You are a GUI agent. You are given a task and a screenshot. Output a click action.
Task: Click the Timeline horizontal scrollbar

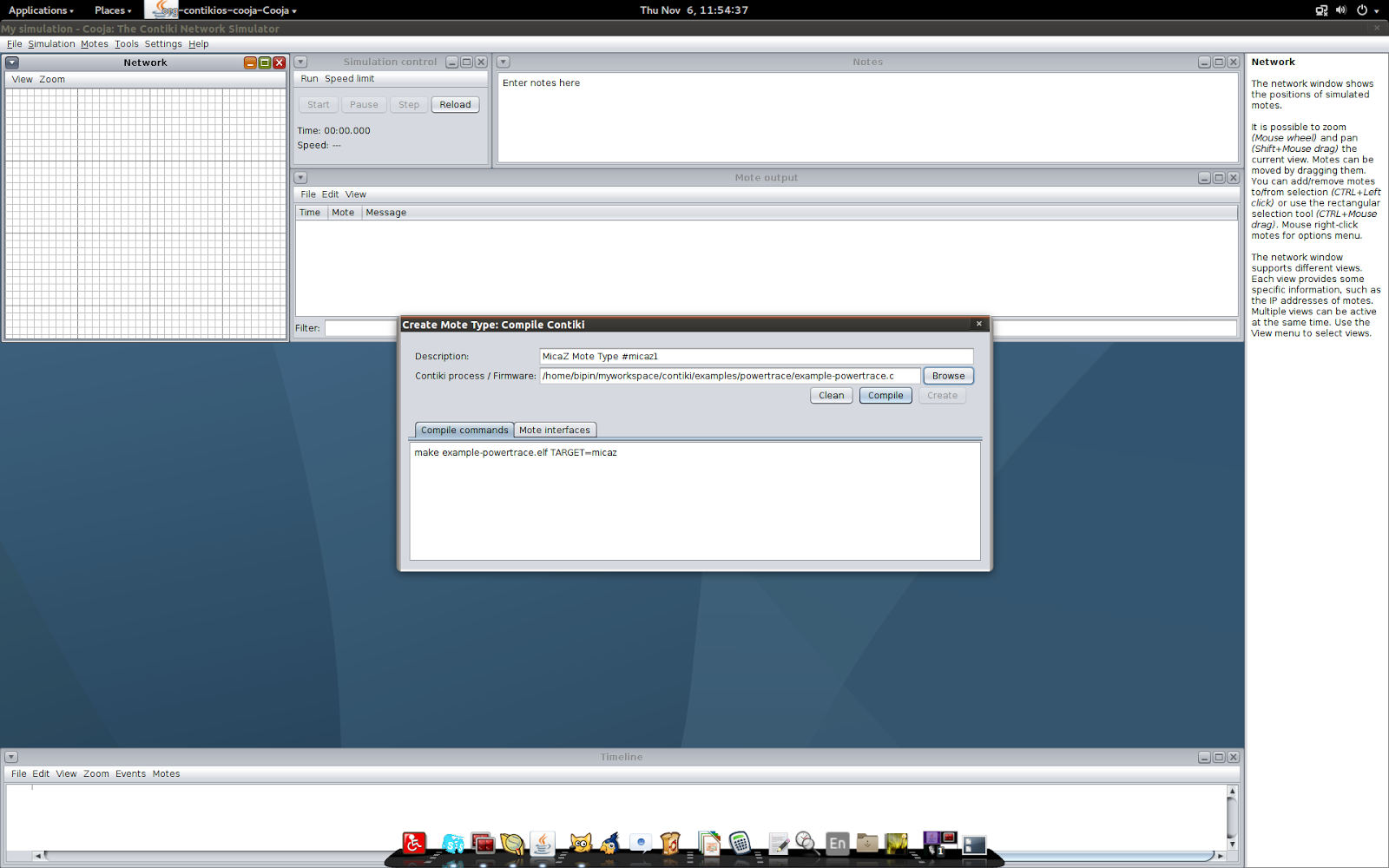(x=629, y=856)
